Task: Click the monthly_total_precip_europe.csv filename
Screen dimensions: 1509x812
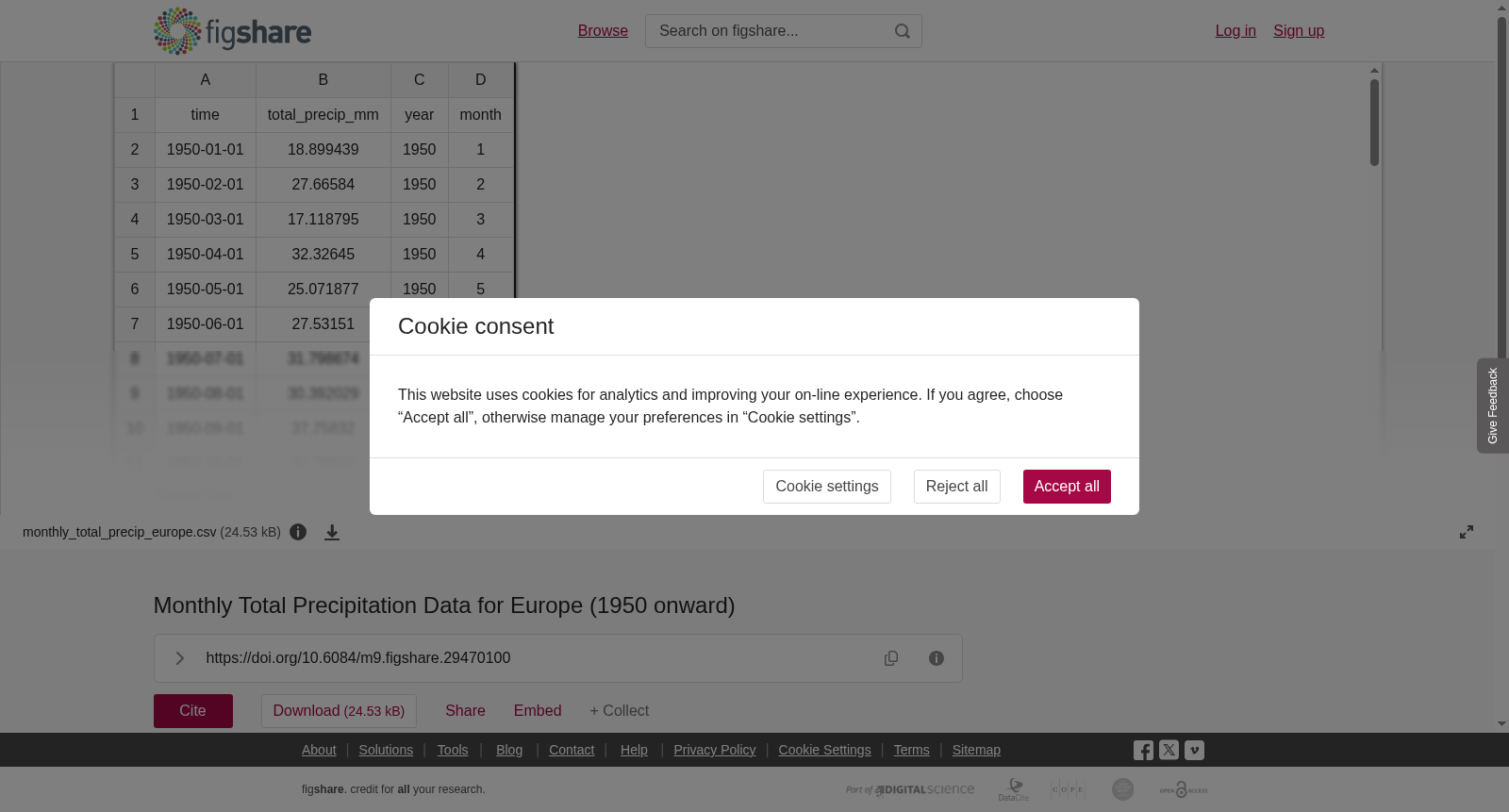Action: pyautogui.click(x=120, y=532)
